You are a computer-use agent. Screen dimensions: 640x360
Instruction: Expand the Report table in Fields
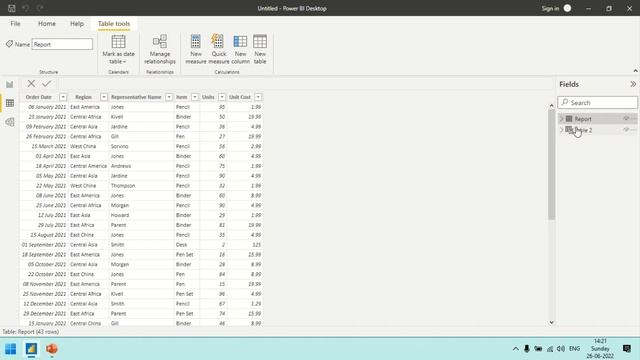pyautogui.click(x=561, y=119)
